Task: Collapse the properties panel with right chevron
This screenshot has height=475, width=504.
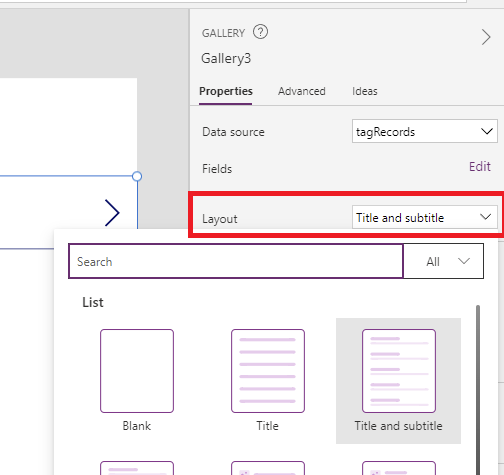Action: point(486,37)
